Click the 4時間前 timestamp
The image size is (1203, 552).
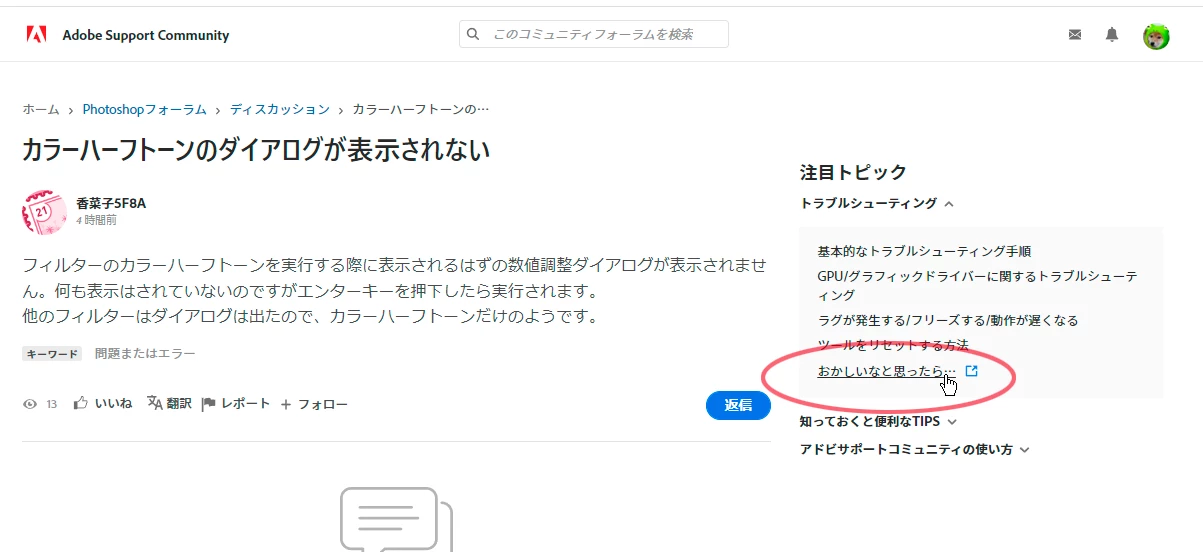coord(96,220)
